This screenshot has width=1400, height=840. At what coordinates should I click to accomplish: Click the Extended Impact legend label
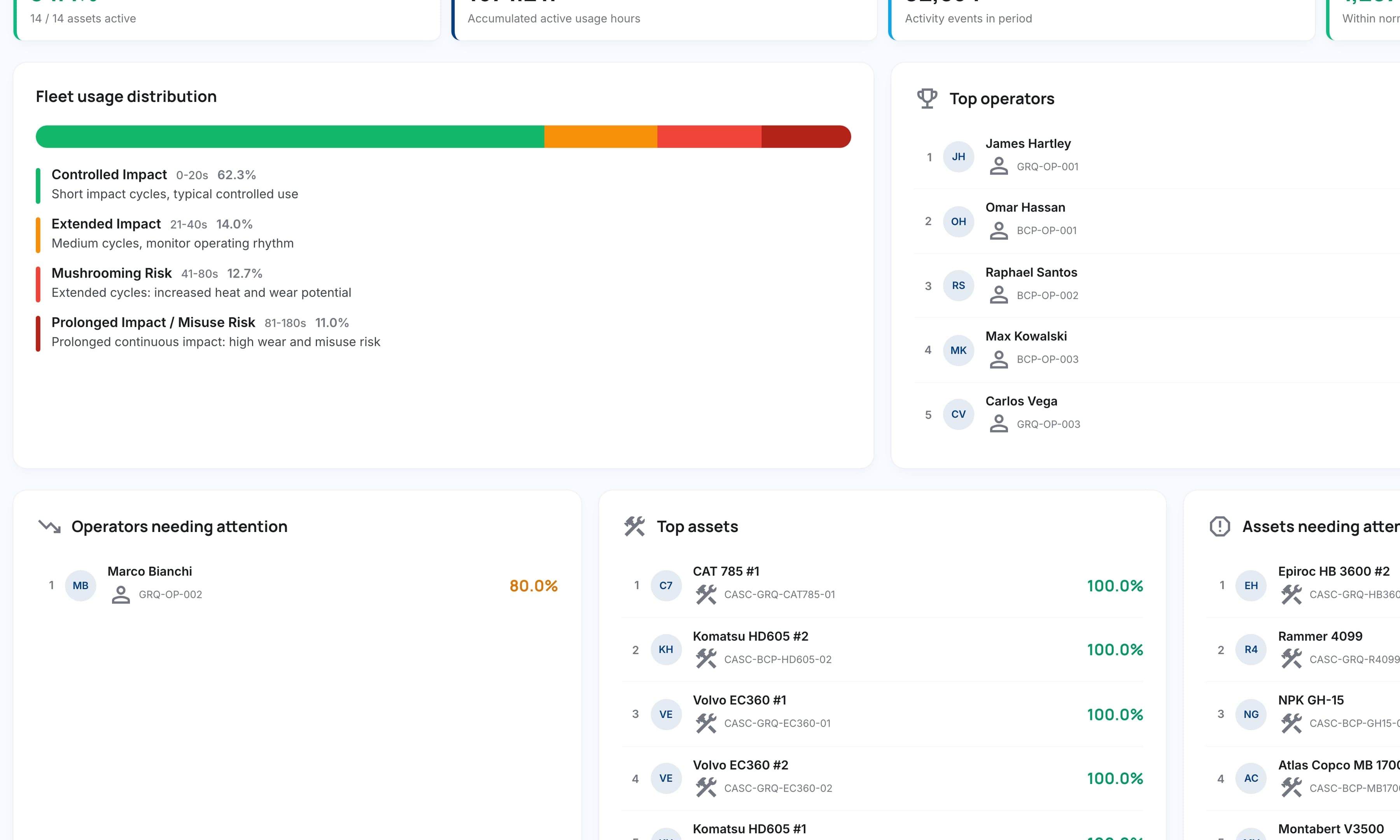point(106,224)
